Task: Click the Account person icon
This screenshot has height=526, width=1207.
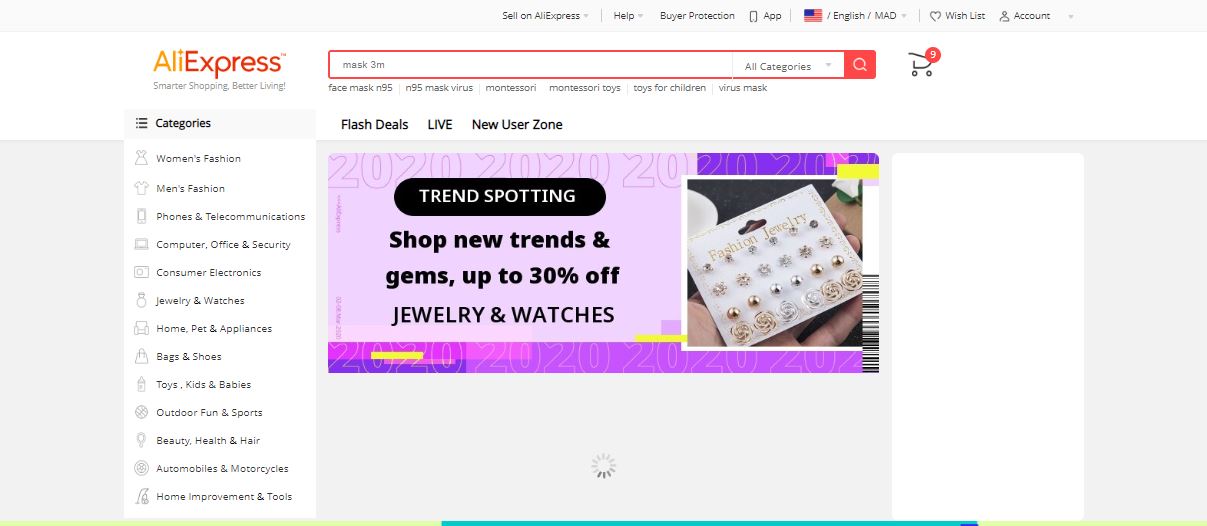Action: click(1004, 16)
